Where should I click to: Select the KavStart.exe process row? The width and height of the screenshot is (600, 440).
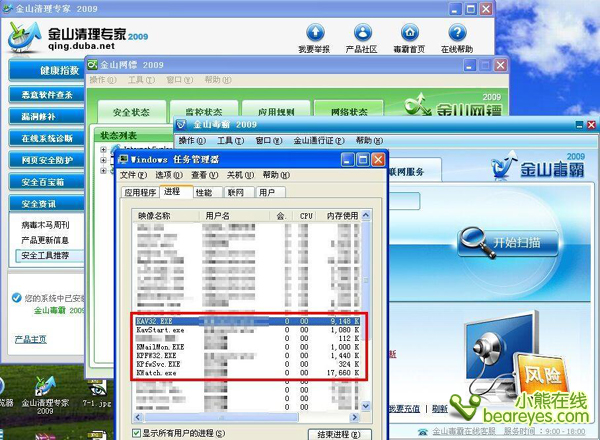pos(248,330)
